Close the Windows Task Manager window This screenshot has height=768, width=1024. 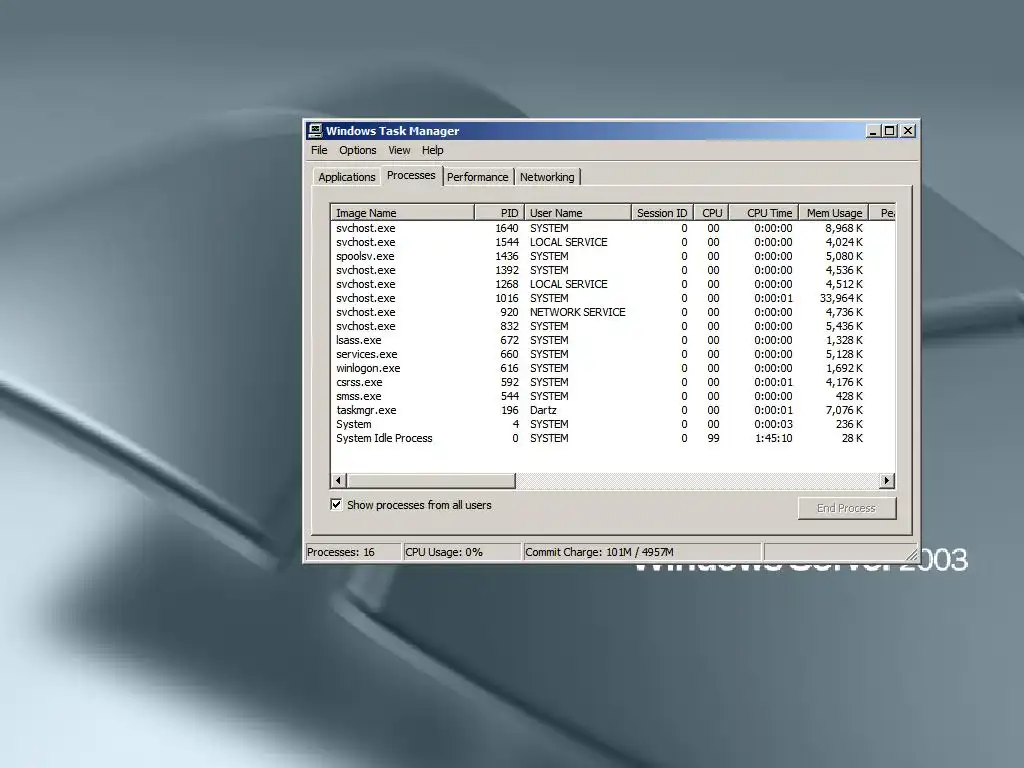[908, 131]
